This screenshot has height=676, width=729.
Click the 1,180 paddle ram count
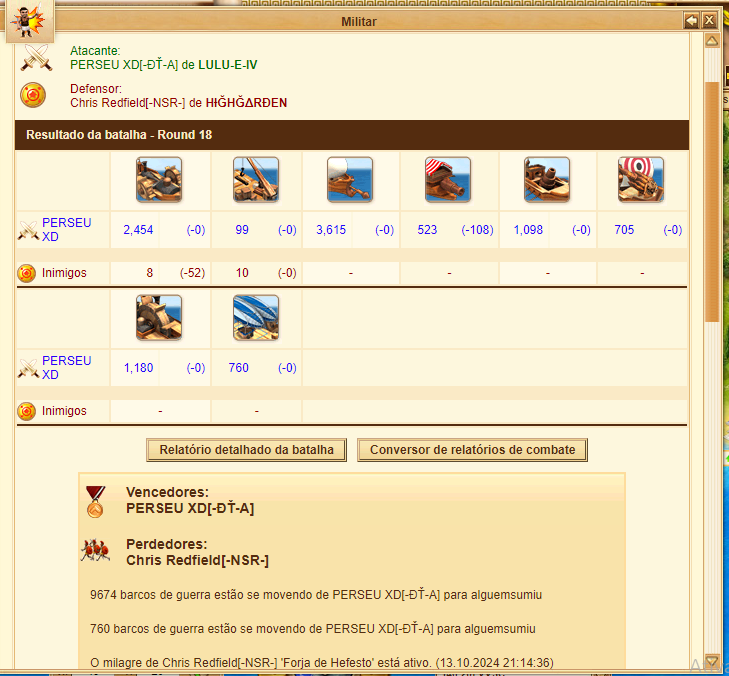pos(139,368)
